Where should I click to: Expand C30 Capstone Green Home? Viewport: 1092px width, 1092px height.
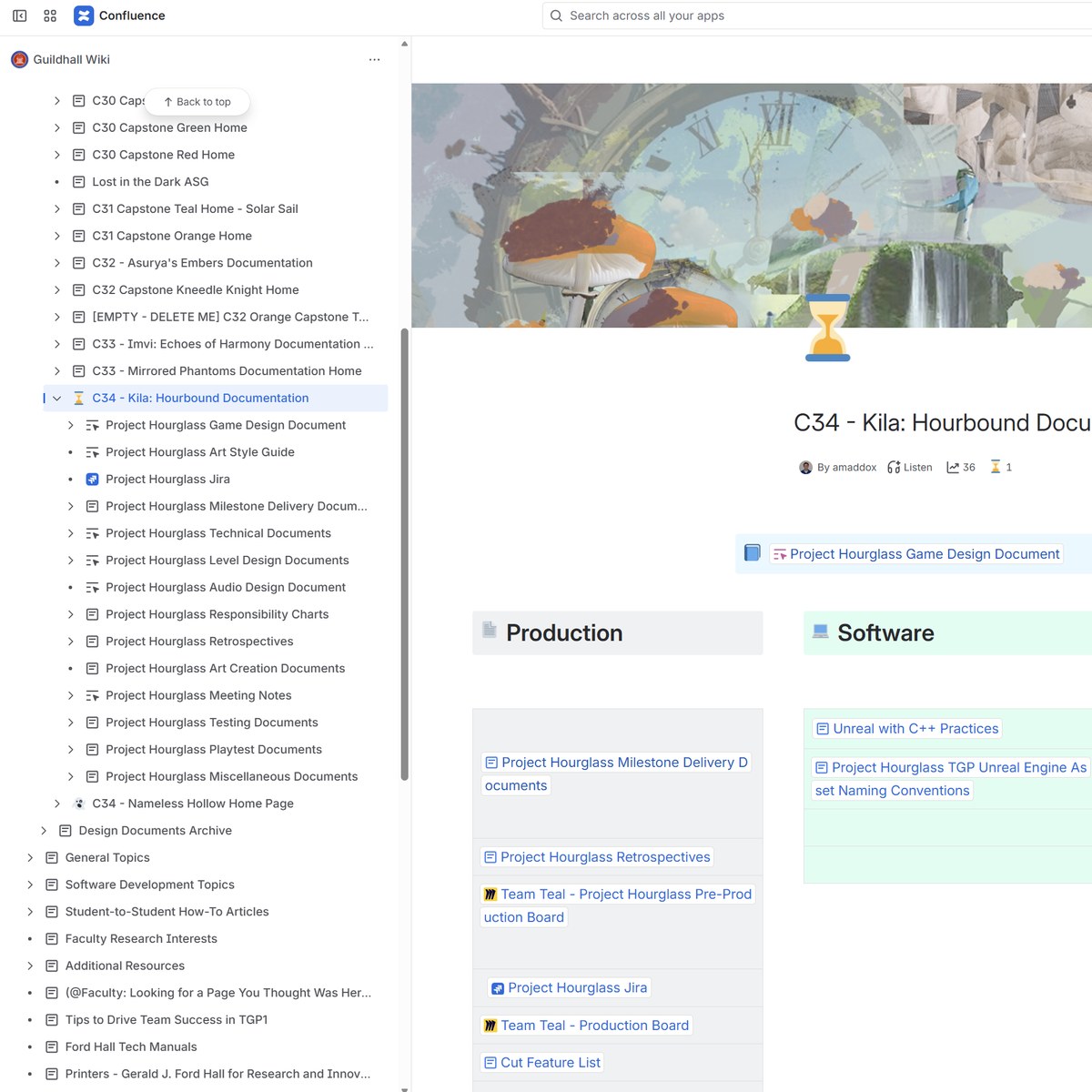56,128
